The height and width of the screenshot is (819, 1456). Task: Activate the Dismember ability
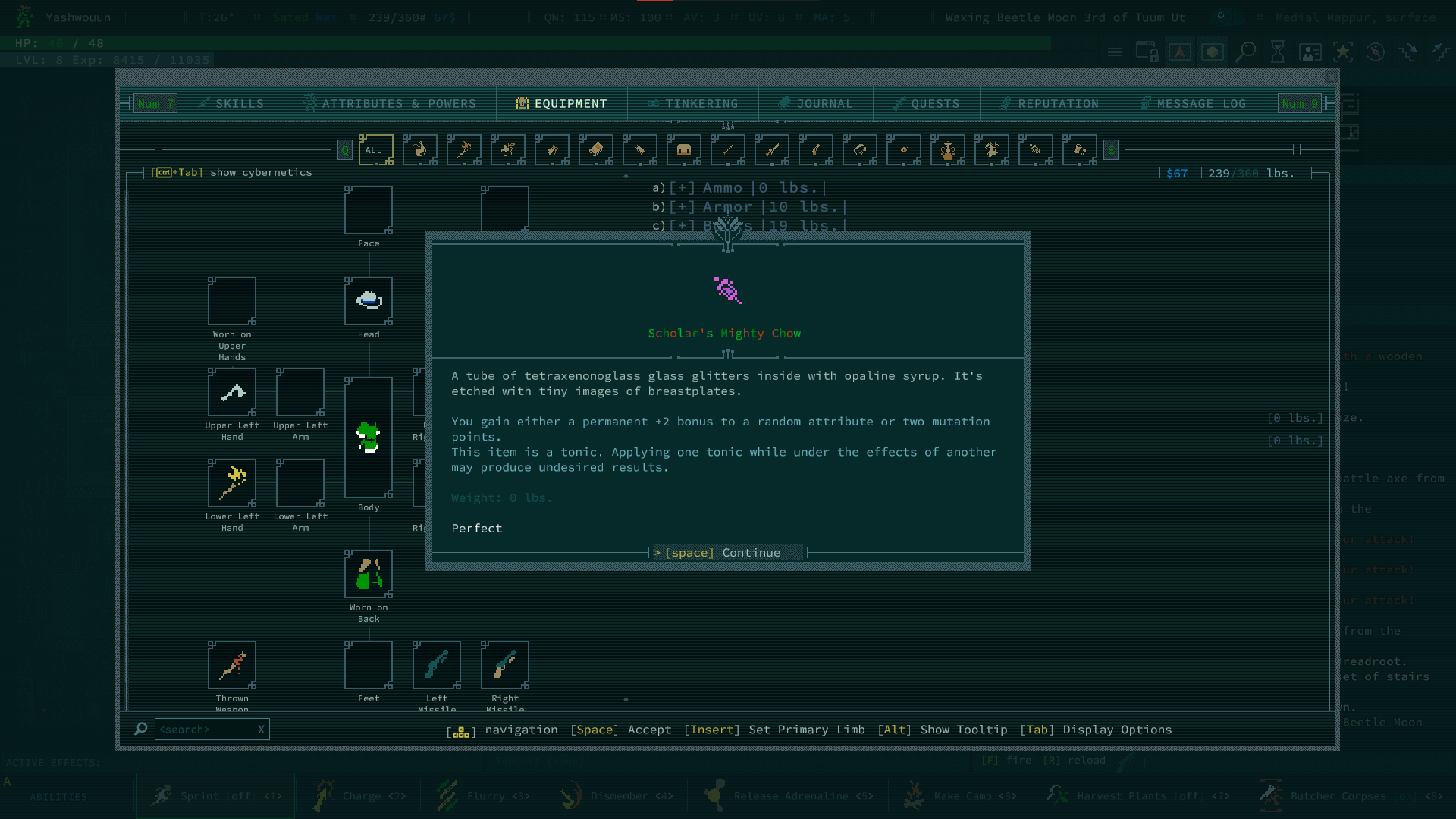(618, 796)
